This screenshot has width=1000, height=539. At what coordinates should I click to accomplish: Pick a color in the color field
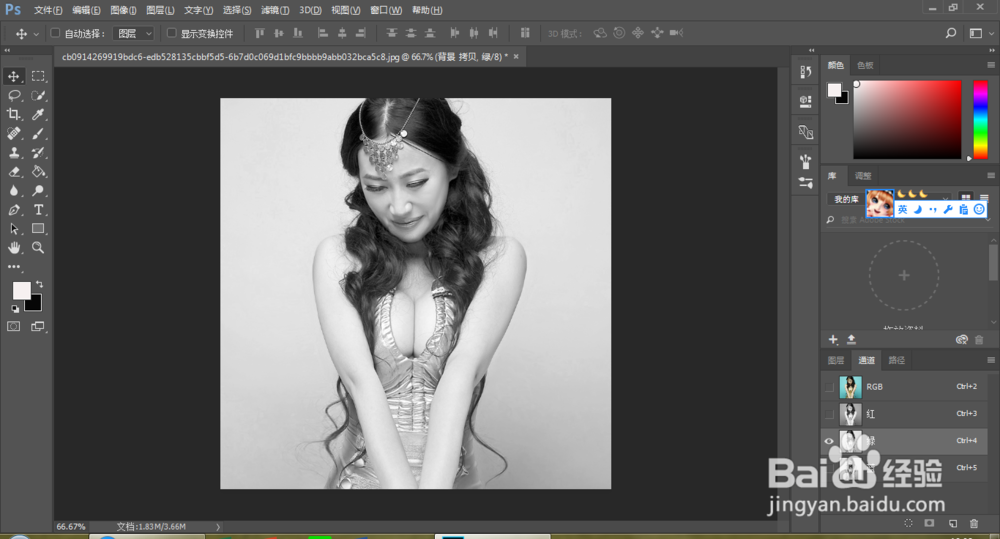(907, 119)
